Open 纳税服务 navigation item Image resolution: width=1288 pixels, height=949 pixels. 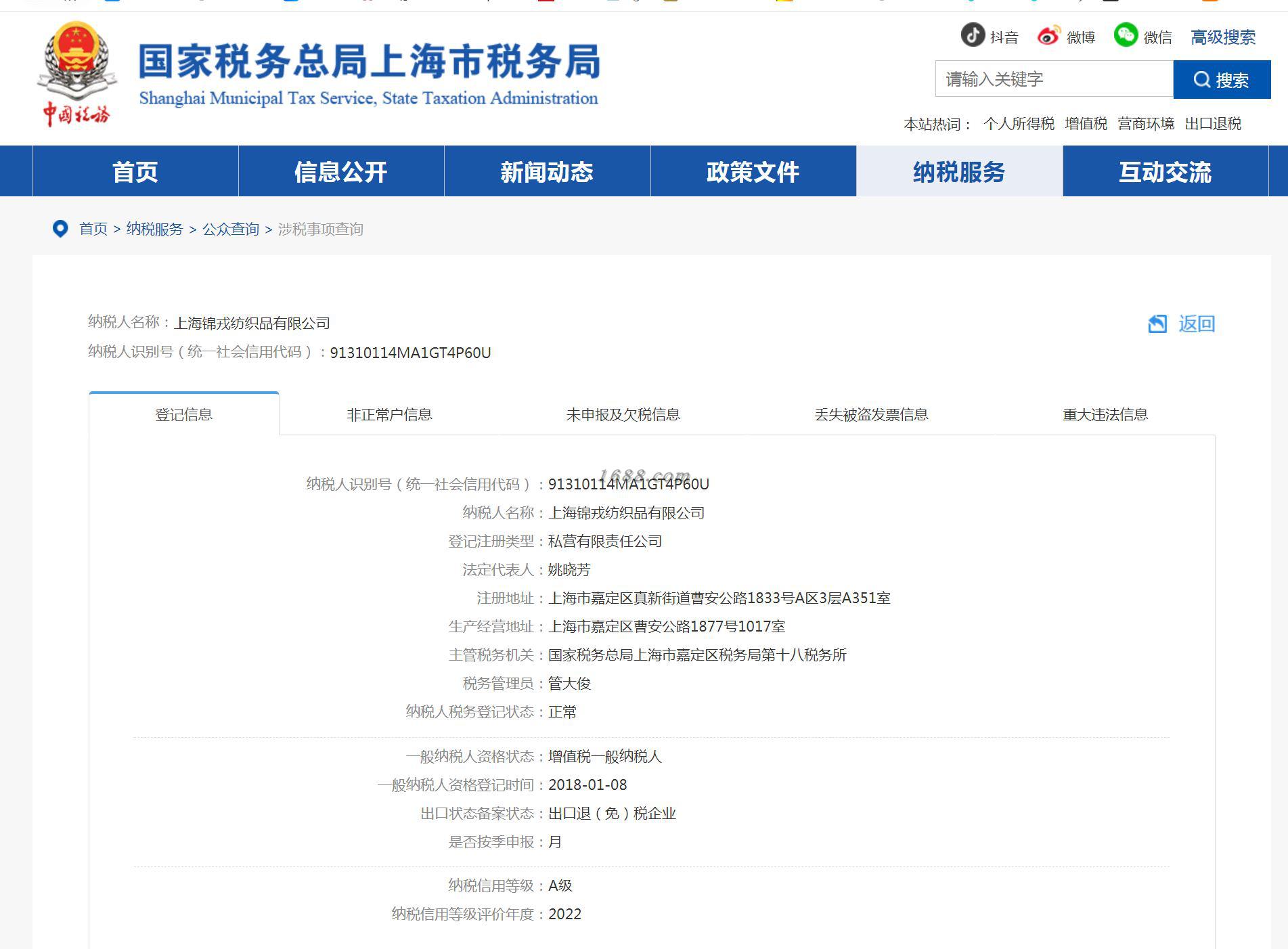tap(959, 171)
